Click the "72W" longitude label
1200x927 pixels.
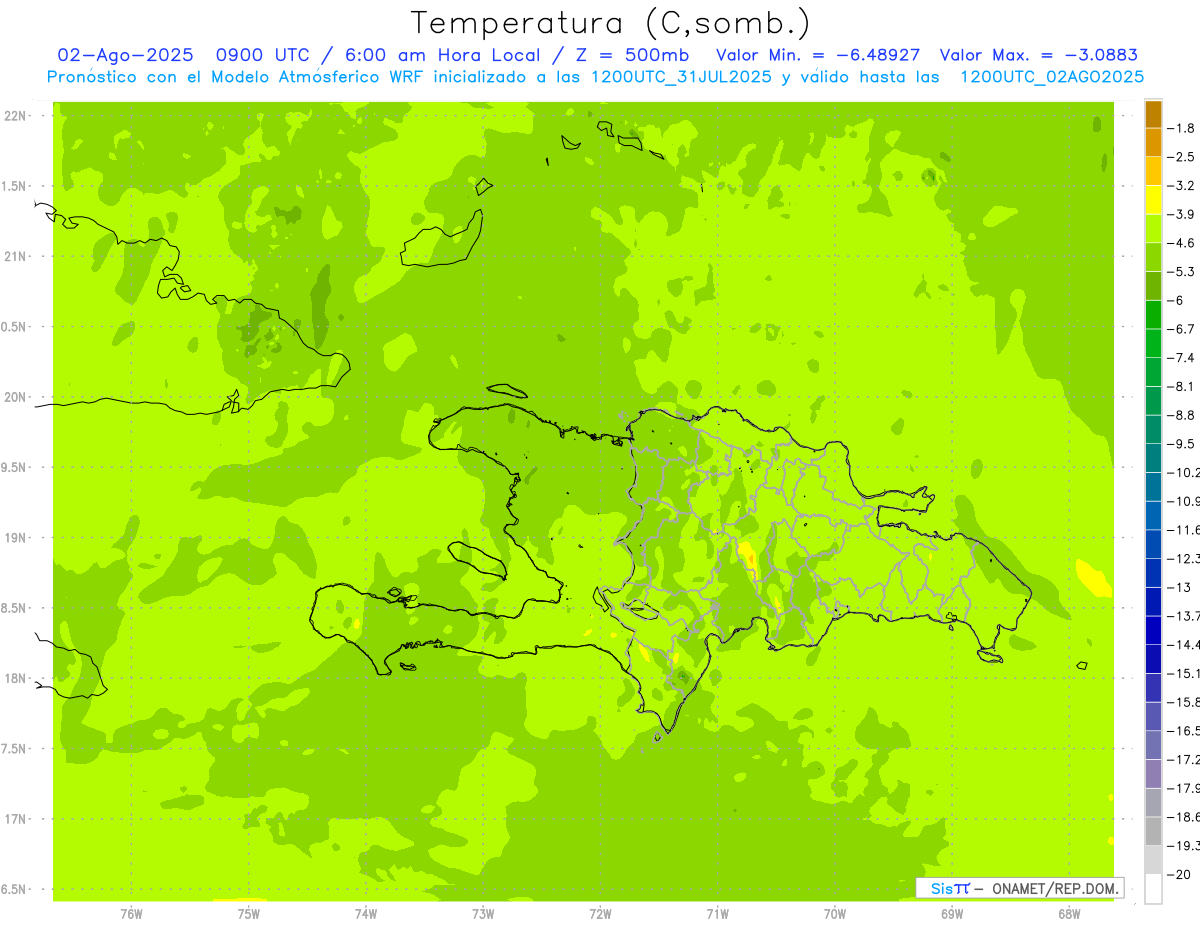(x=600, y=913)
